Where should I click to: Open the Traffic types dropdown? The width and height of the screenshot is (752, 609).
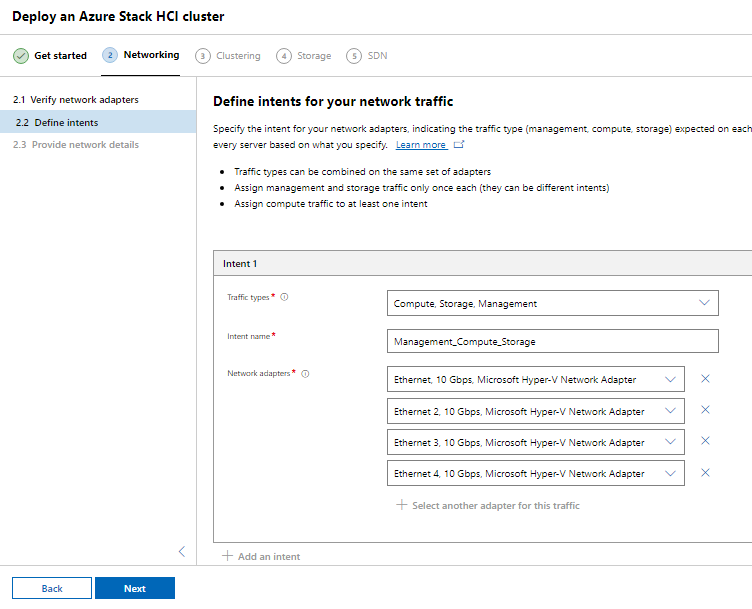click(x=552, y=303)
